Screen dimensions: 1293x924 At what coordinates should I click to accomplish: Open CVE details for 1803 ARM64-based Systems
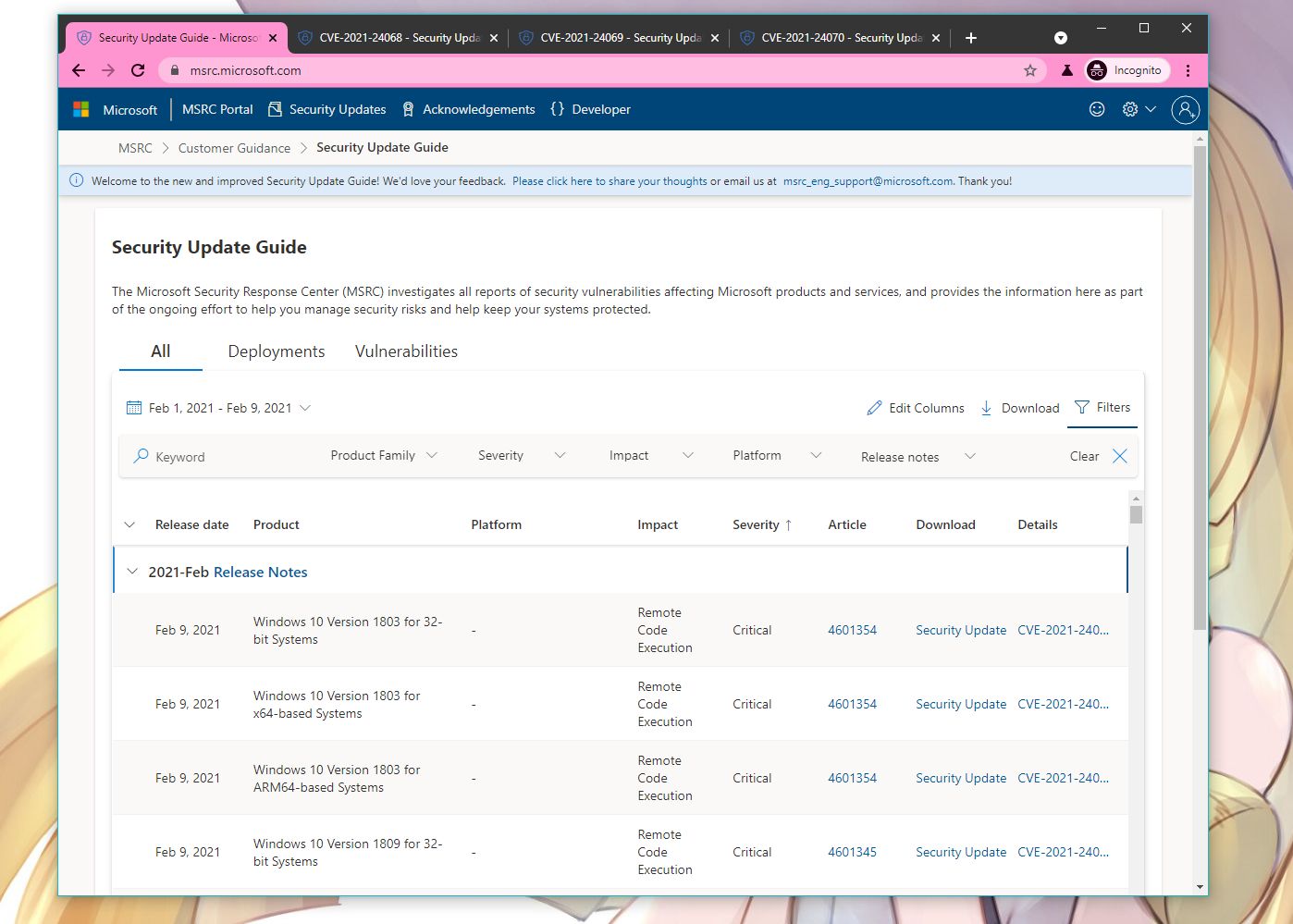point(1063,778)
